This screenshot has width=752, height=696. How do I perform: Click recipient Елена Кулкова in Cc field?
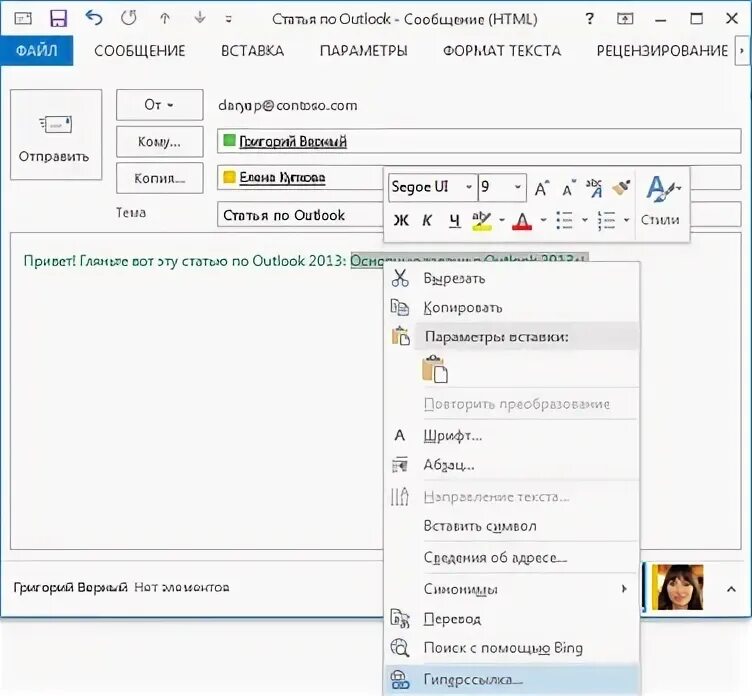[x=282, y=177]
